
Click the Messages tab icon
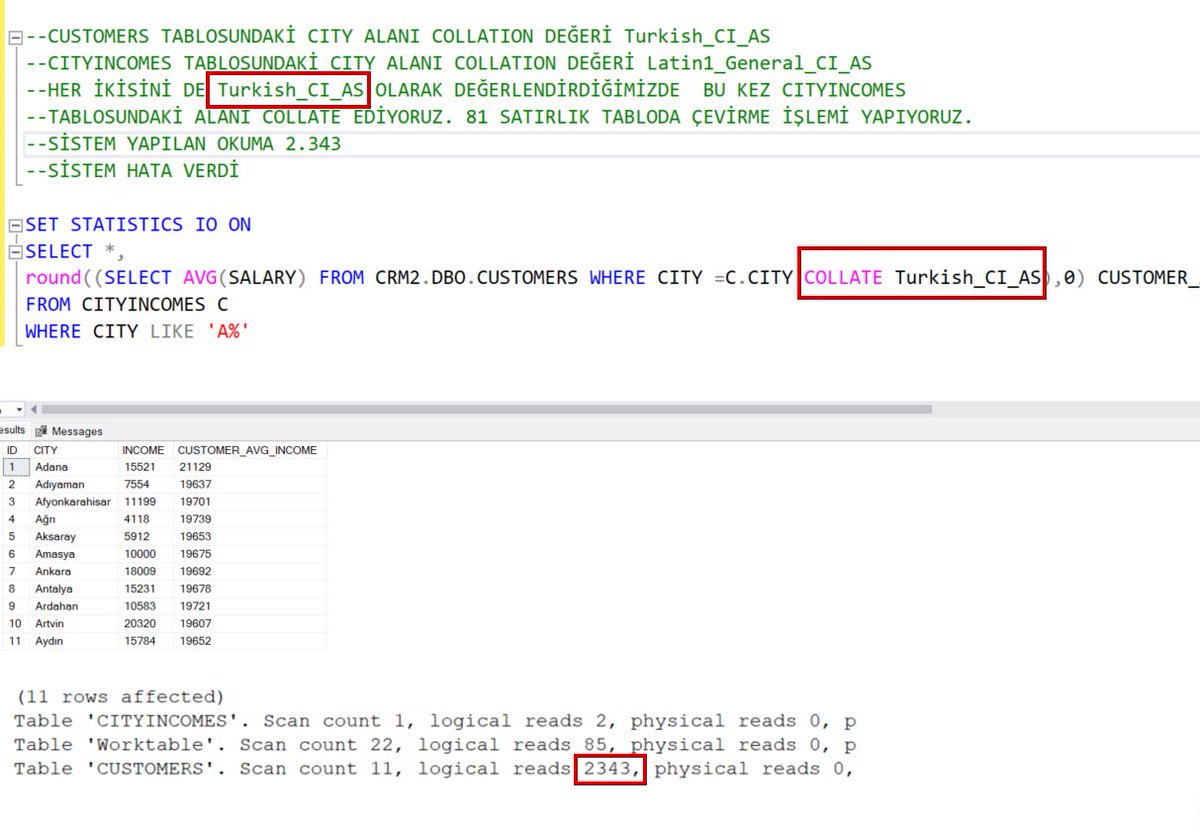[42, 431]
